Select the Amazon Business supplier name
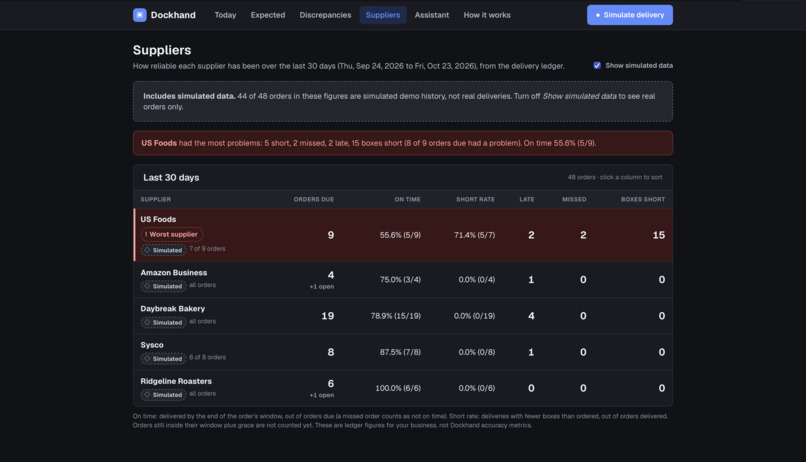Screen dimensions: 806x462 [174, 273]
